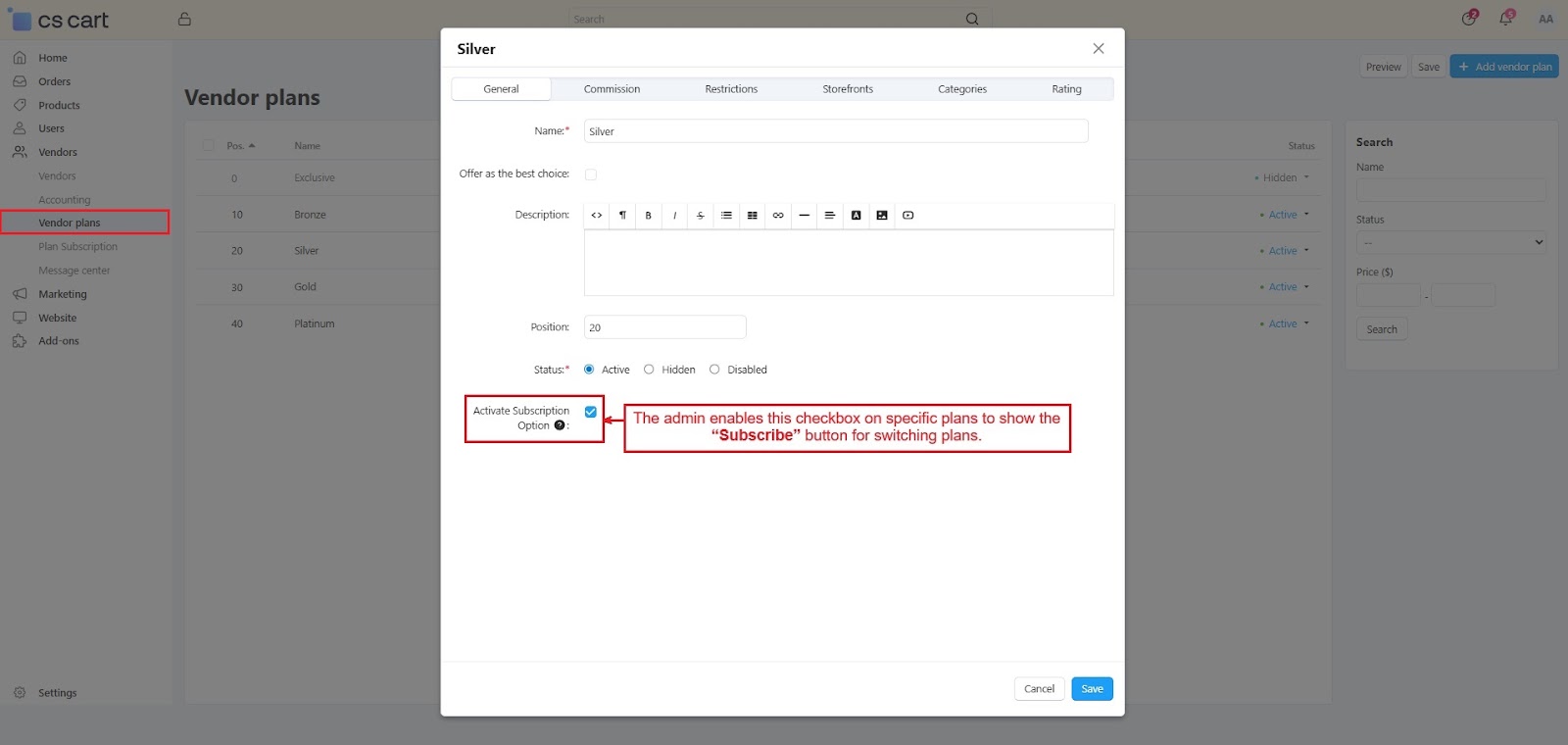
Task: Click into the Position input field
Action: 664,327
